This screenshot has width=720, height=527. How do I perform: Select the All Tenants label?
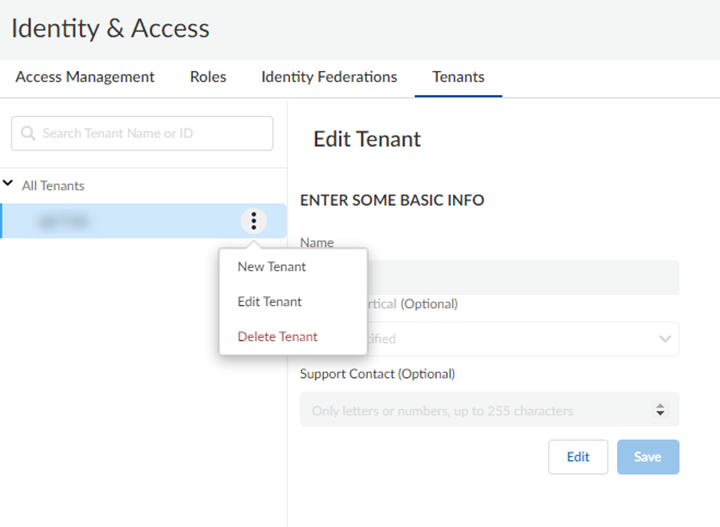pos(53,186)
